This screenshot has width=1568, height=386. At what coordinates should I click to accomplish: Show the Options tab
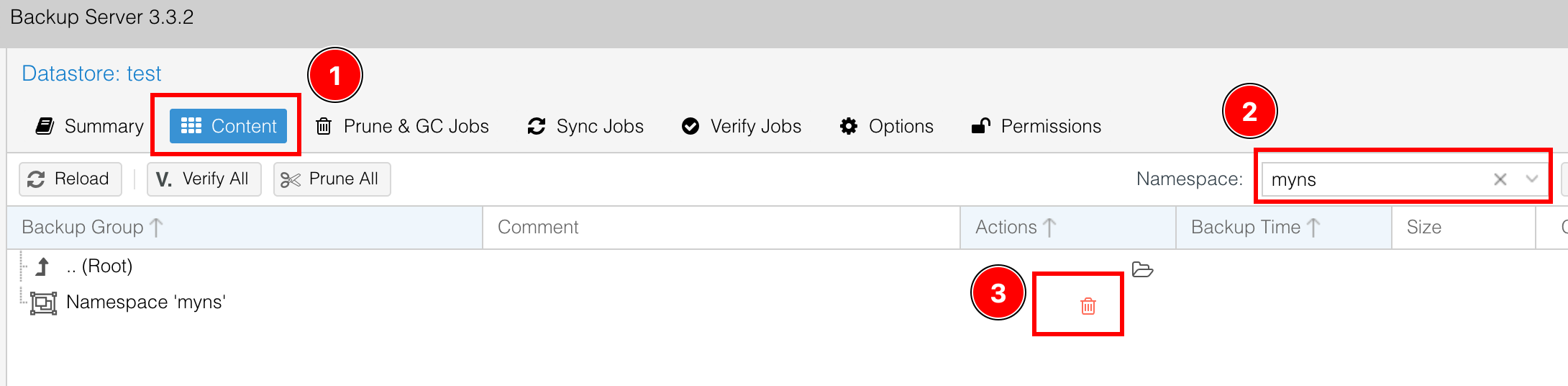[887, 126]
